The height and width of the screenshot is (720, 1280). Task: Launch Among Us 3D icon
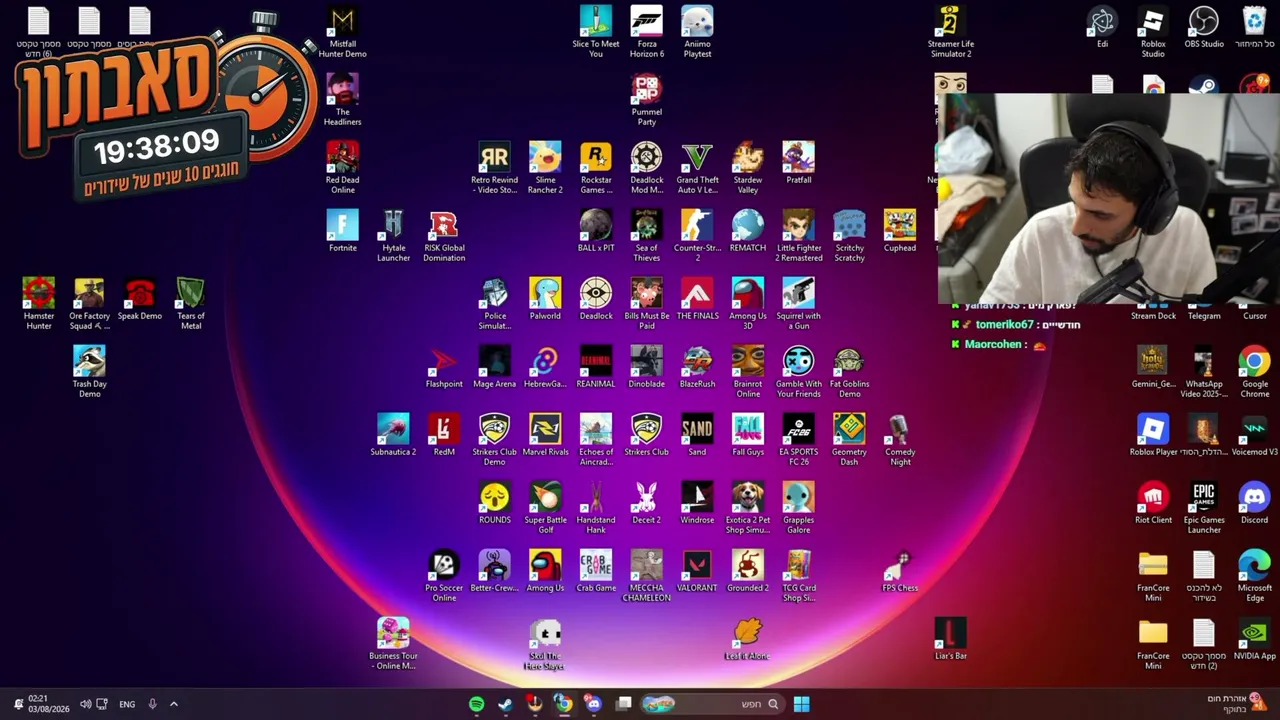pos(748,304)
